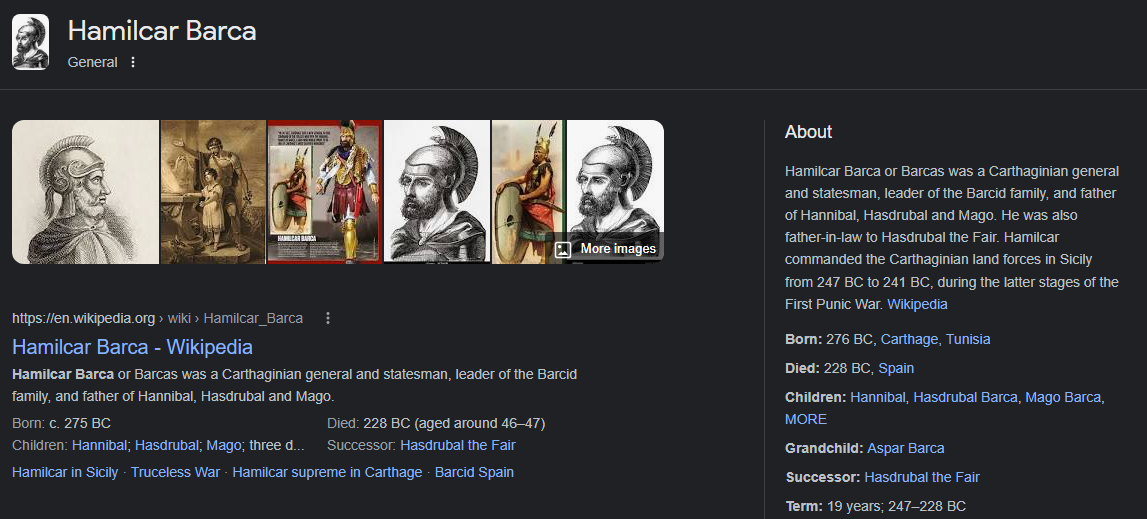Open the options menu next to Wikipedia URL
This screenshot has width=1147, height=519.
[x=328, y=318]
